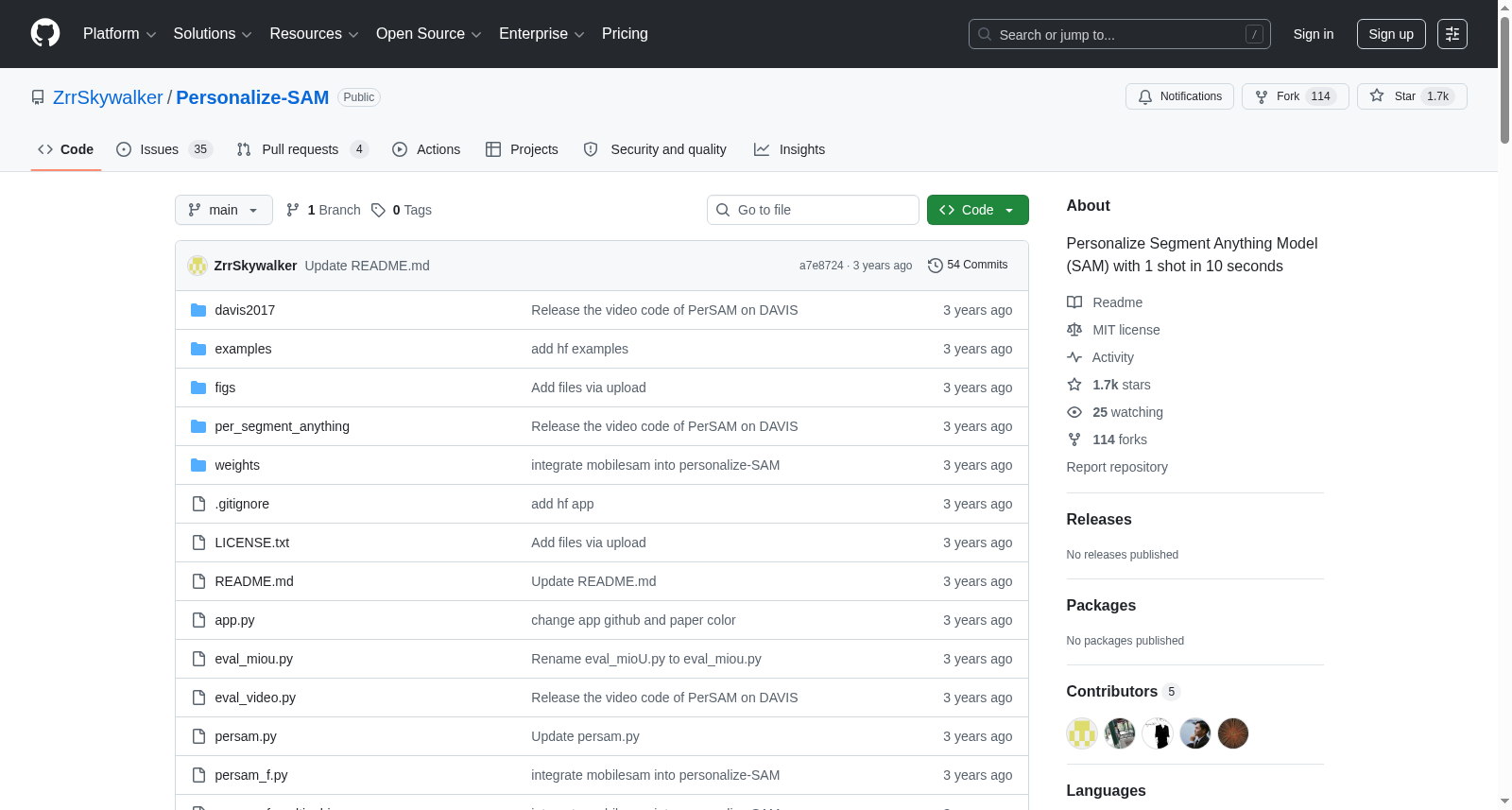The width and height of the screenshot is (1512, 810).
Task: Click the GitHub logo home icon
Action: (x=45, y=33)
